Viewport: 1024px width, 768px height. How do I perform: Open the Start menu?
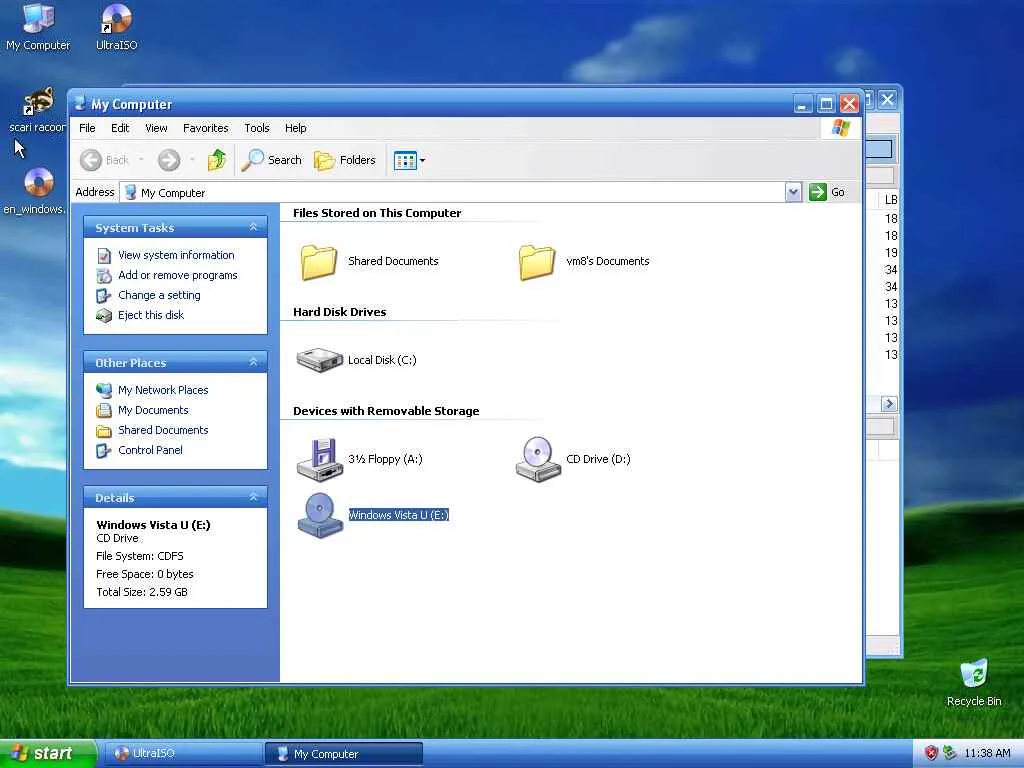pyautogui.click(x=48, y=754)
